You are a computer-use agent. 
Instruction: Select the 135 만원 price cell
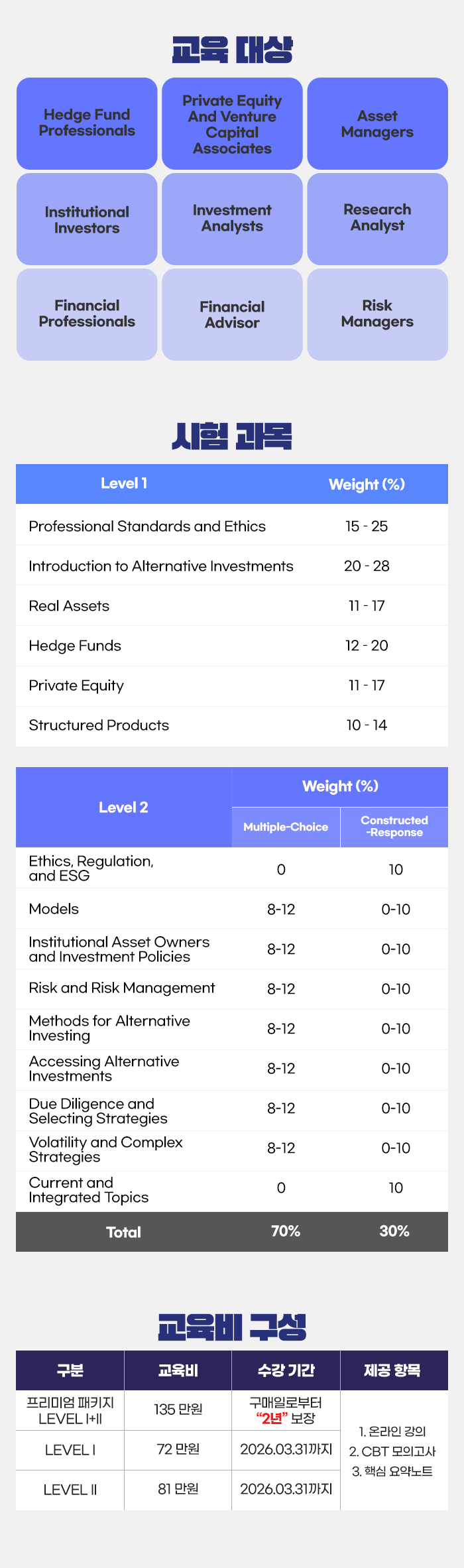(x=178, y=1410)
